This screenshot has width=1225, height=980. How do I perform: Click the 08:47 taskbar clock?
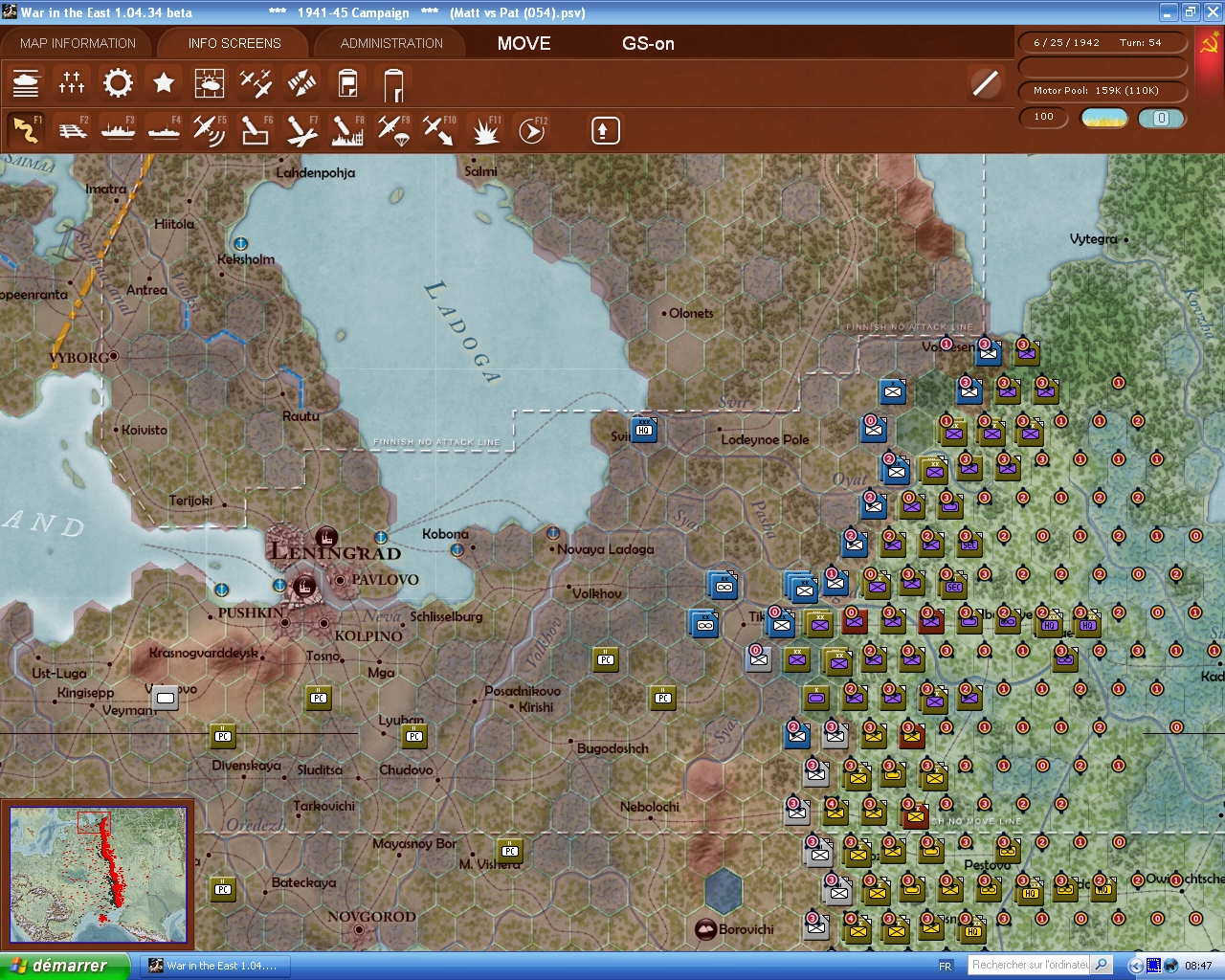coord(1198,966)
